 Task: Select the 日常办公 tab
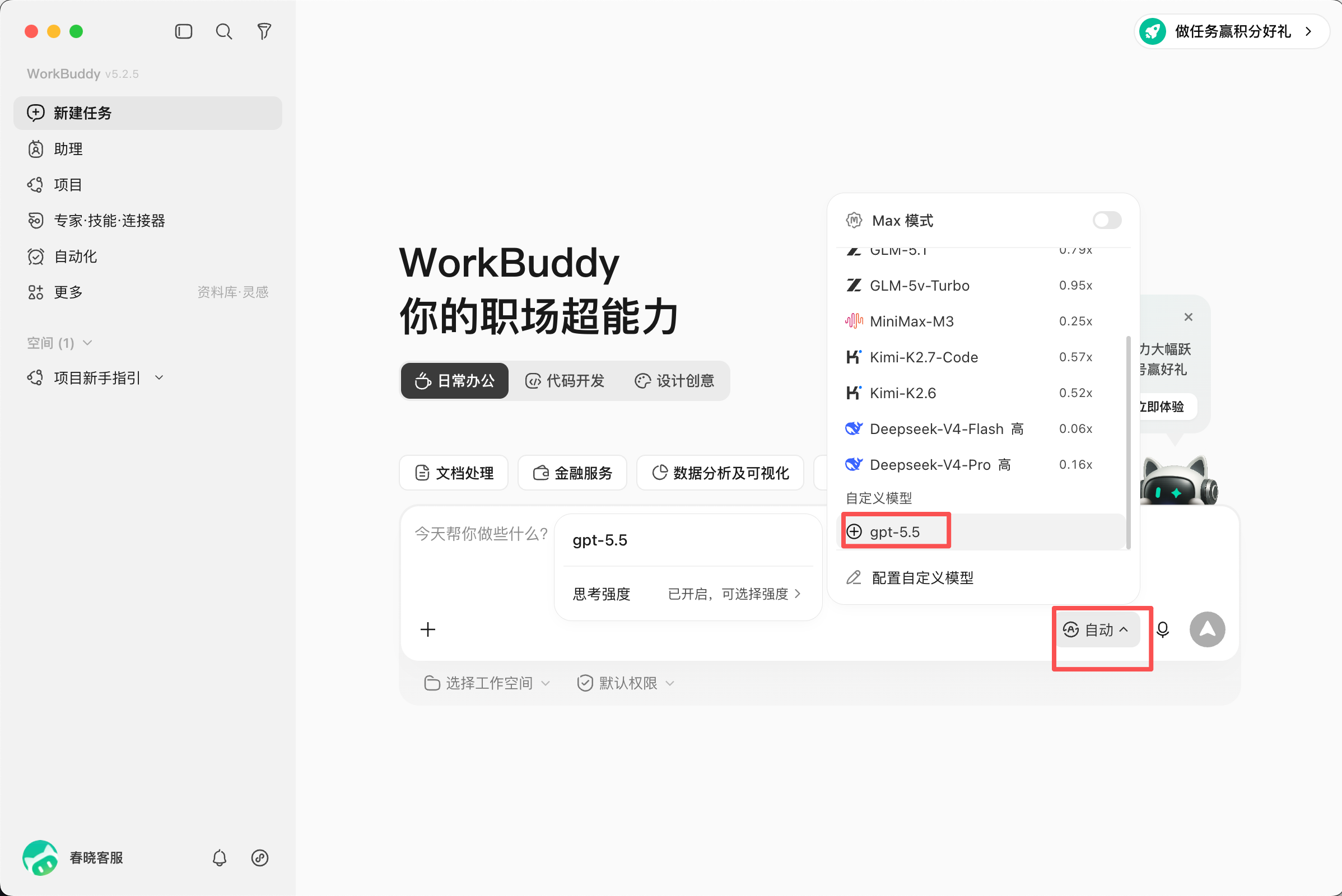pos(454,381)
